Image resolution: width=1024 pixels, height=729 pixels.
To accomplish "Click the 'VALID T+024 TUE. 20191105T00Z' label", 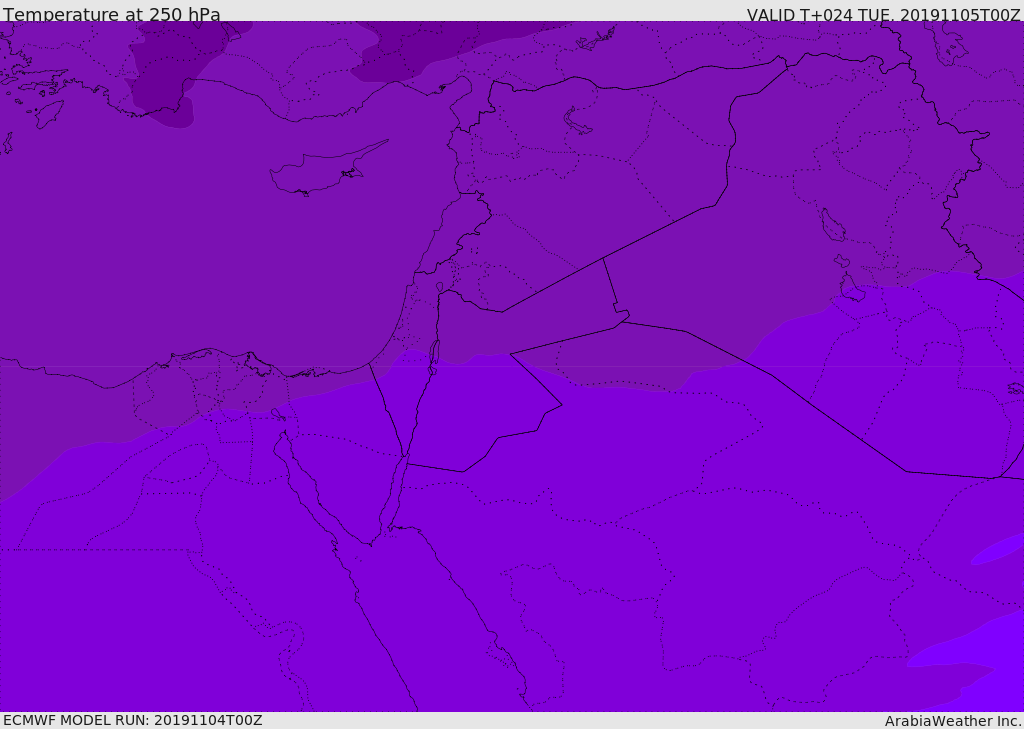I will coord(884,14).
